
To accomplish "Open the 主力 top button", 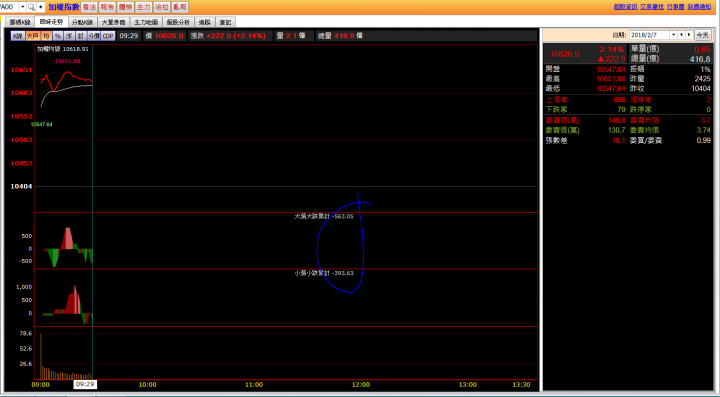I will click(143, 7).
